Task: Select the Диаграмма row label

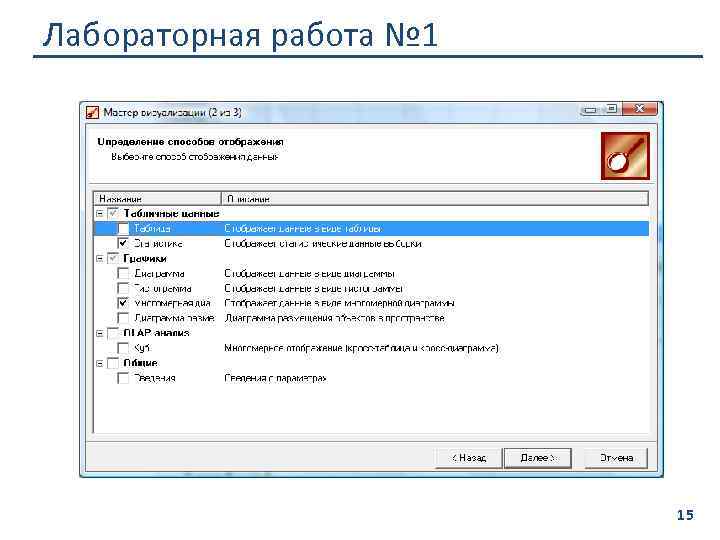Action: tap(159, 273)
